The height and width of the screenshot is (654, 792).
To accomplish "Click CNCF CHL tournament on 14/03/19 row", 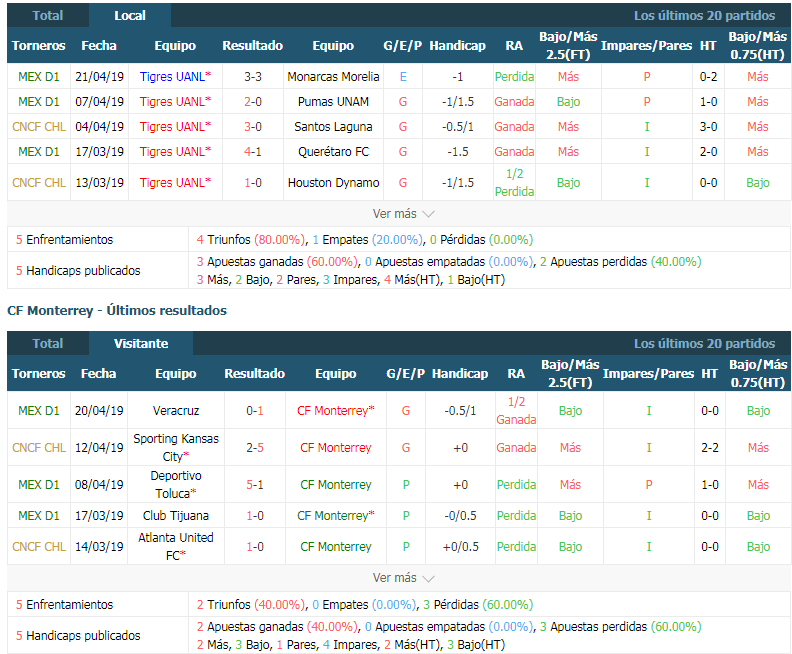I will [39, 546].
